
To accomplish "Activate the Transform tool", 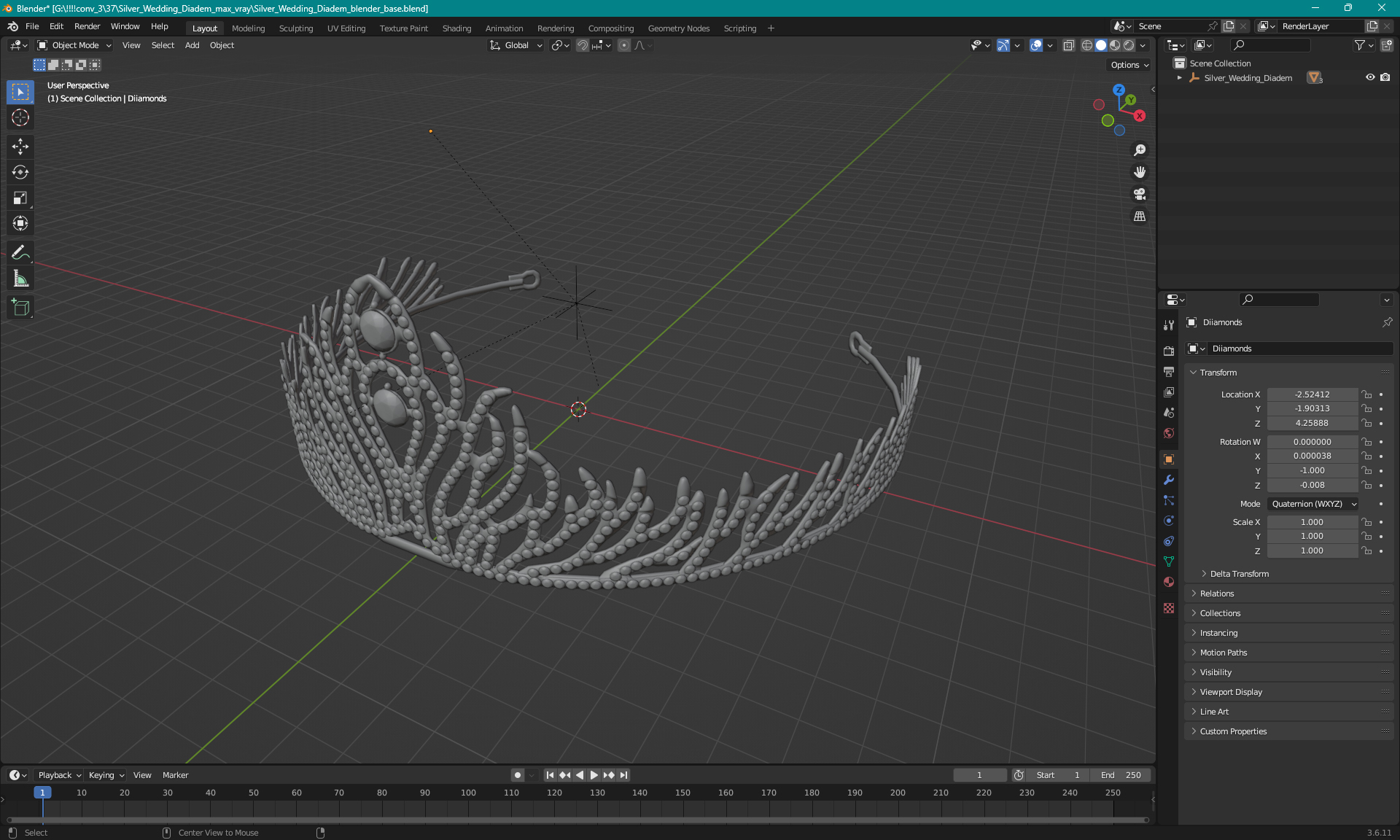I will point(20,223).
